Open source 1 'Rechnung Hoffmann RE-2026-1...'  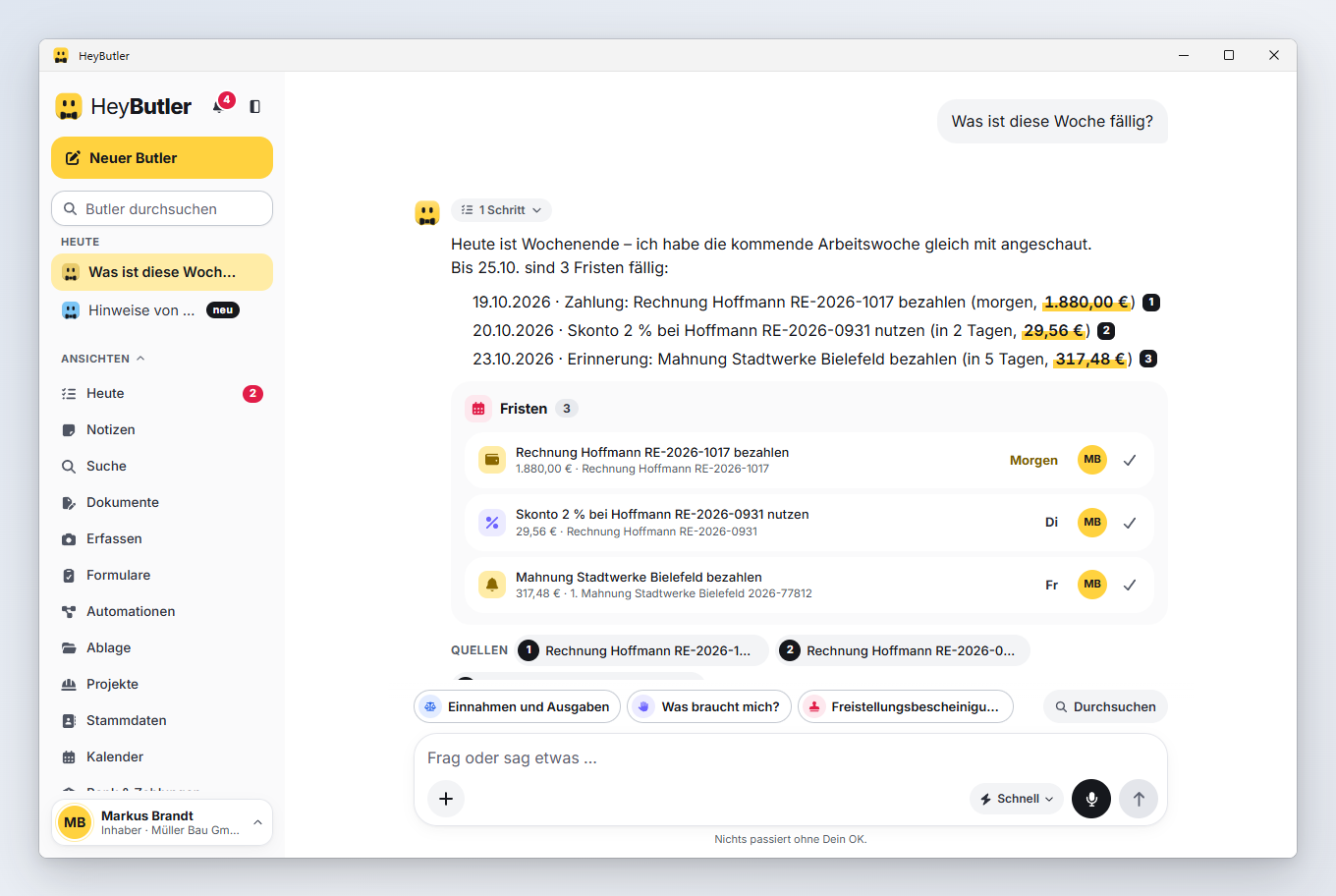point(642,650)
